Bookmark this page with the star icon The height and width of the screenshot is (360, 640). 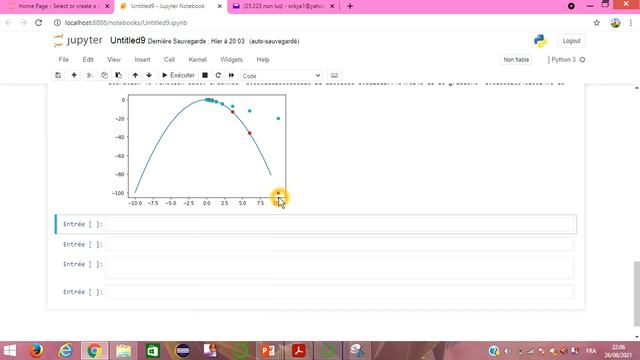(x=596, y=23)
